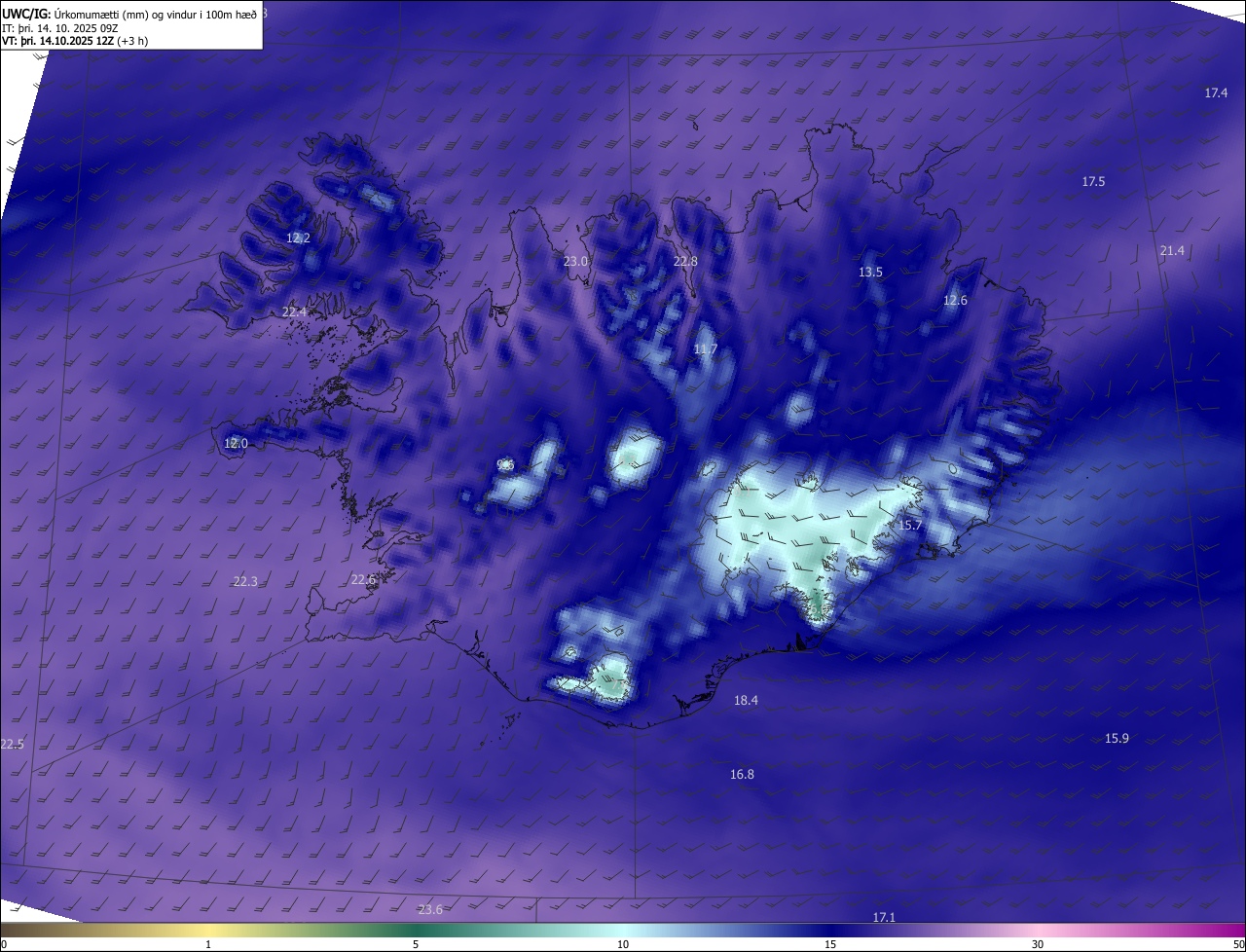Select the 17.4 value label
This screenshot has height=952, width=1246.
click(x=1216, y=93)
